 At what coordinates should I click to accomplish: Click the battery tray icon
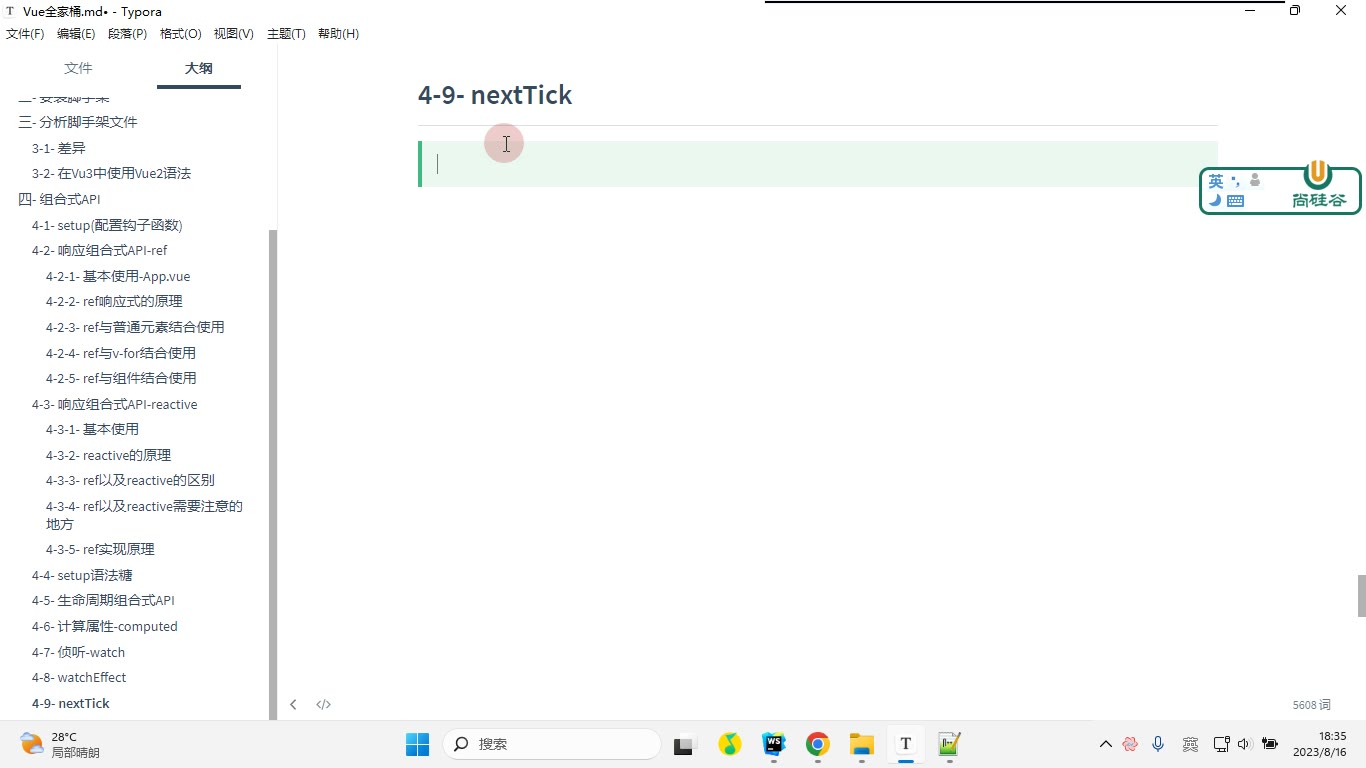pos(1270,744)
